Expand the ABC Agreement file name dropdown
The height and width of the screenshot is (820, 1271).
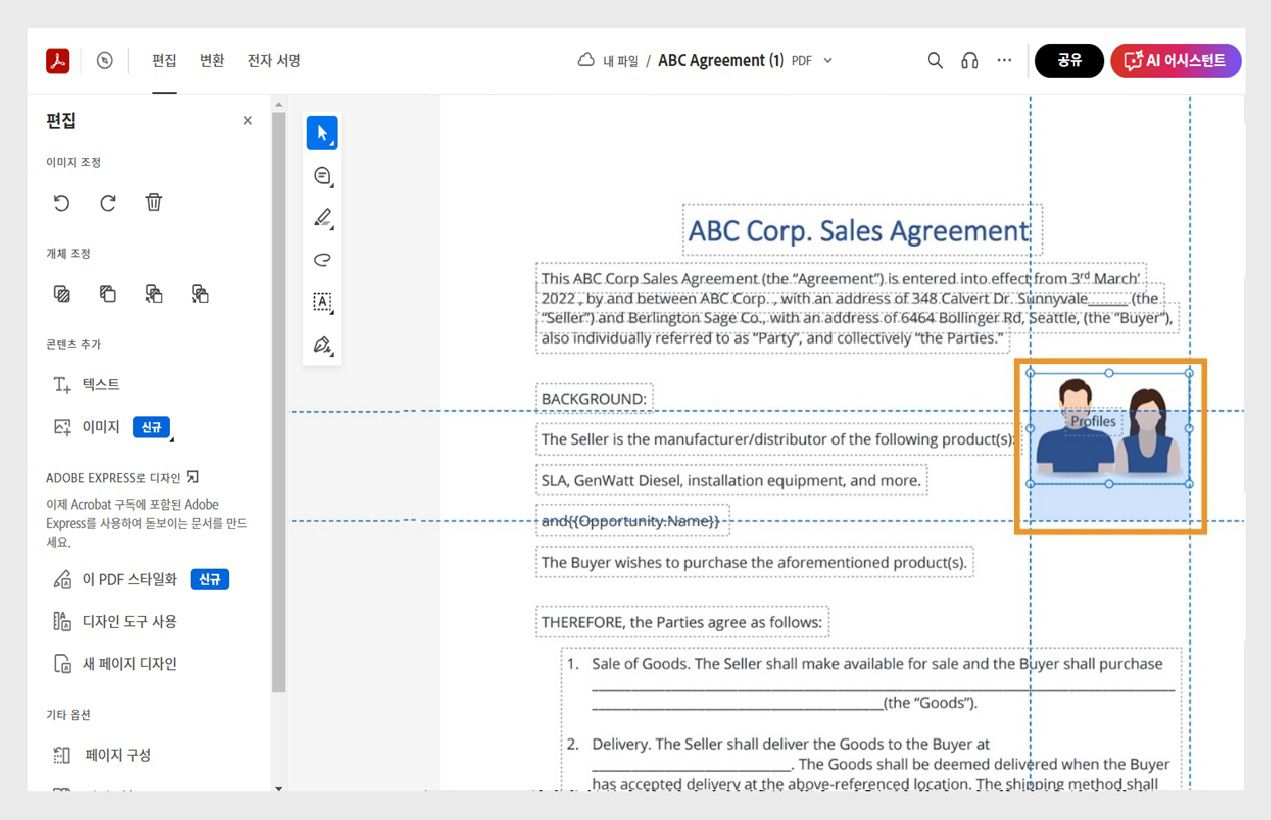pyautogui.click(x=827, y=61)
